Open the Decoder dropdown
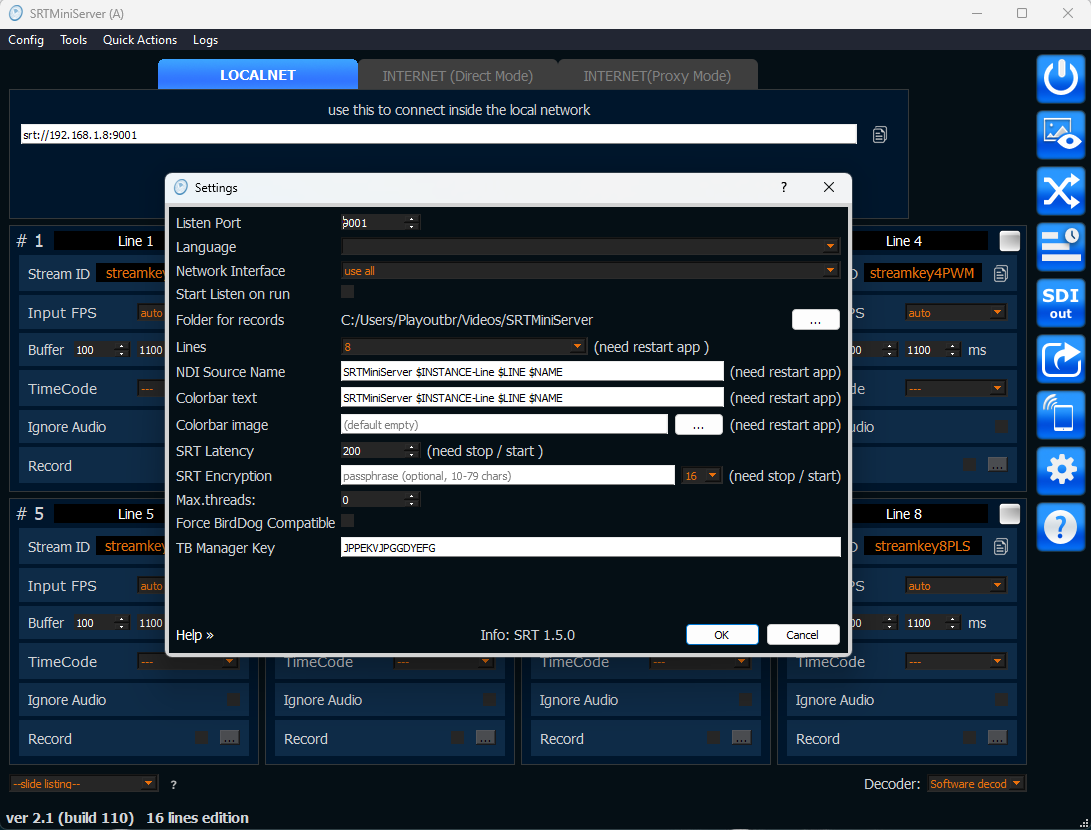The height and width of the screenshot is (830, 1091). click(975, 784)
